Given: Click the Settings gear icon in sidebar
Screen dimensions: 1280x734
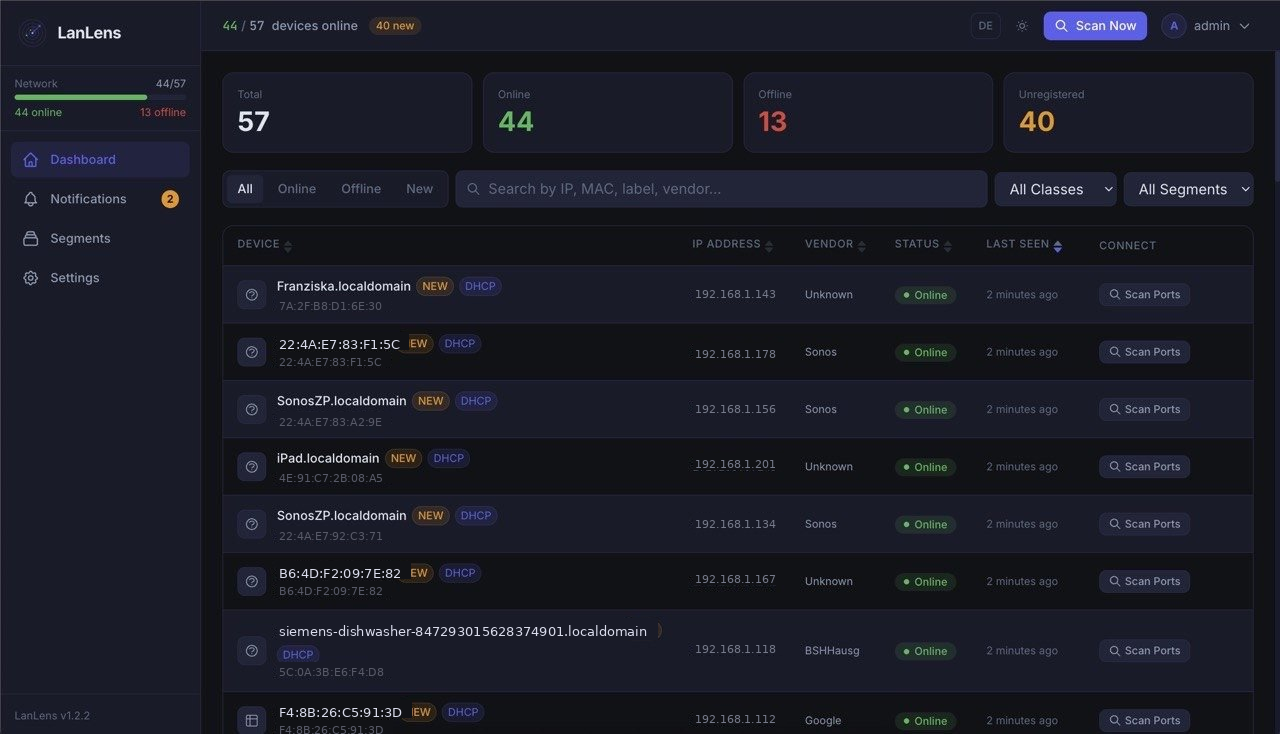Looking at the screenshot, I should coord(31,278).
